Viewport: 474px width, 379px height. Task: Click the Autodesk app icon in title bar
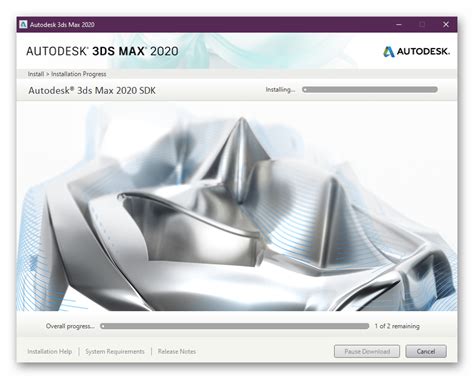(x=23, y=24)
